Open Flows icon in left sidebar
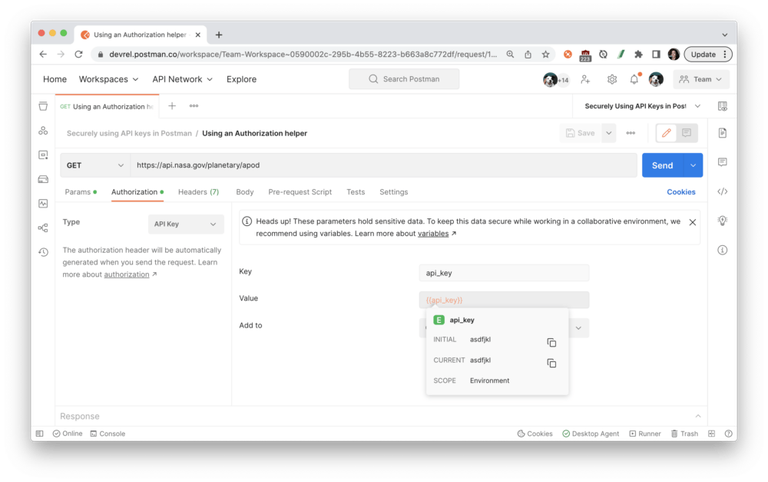Viewport: 768px width, 482px height. point(44,228)
